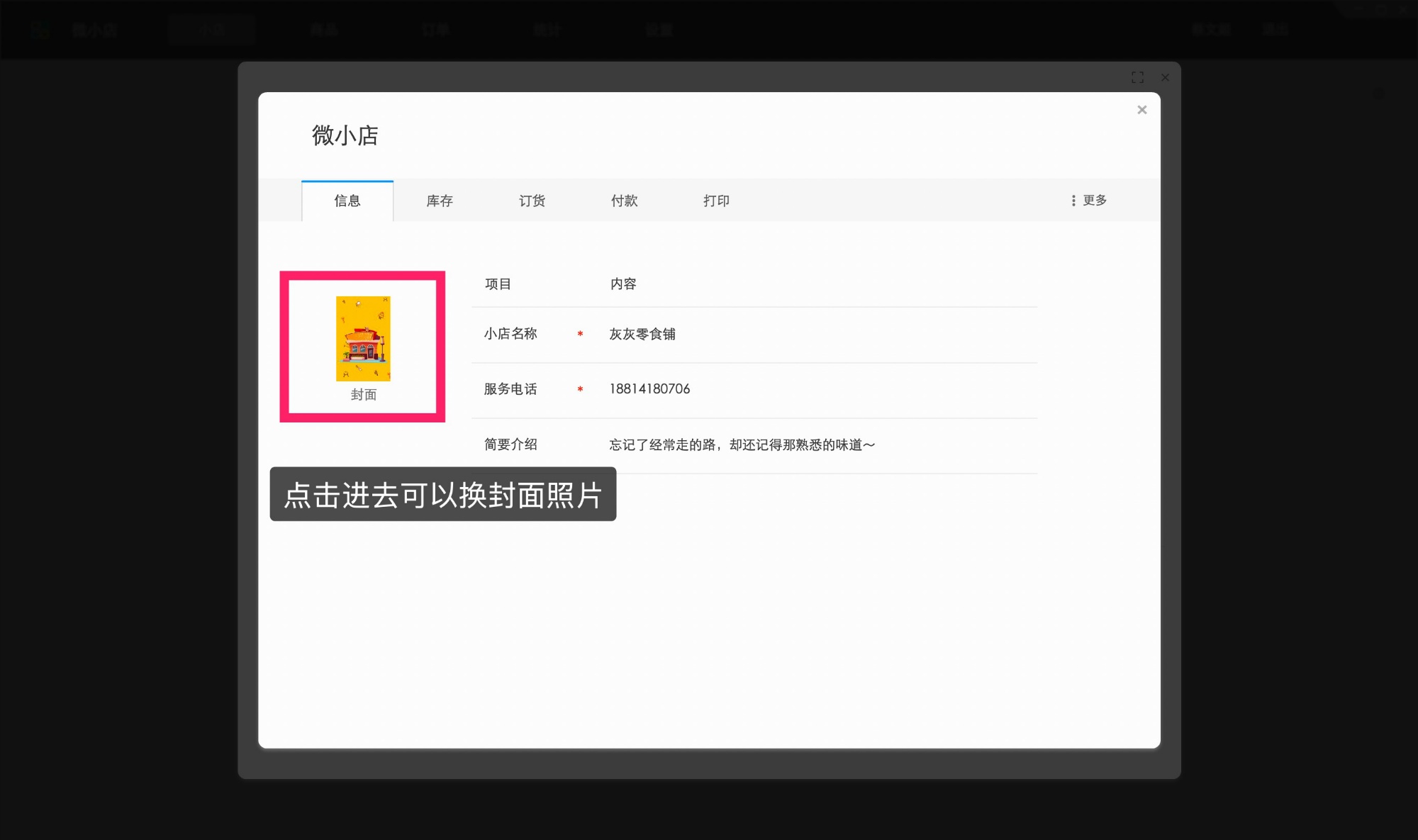
Task: Open the 订单 section in top navigation
Action: click(435, 29)
